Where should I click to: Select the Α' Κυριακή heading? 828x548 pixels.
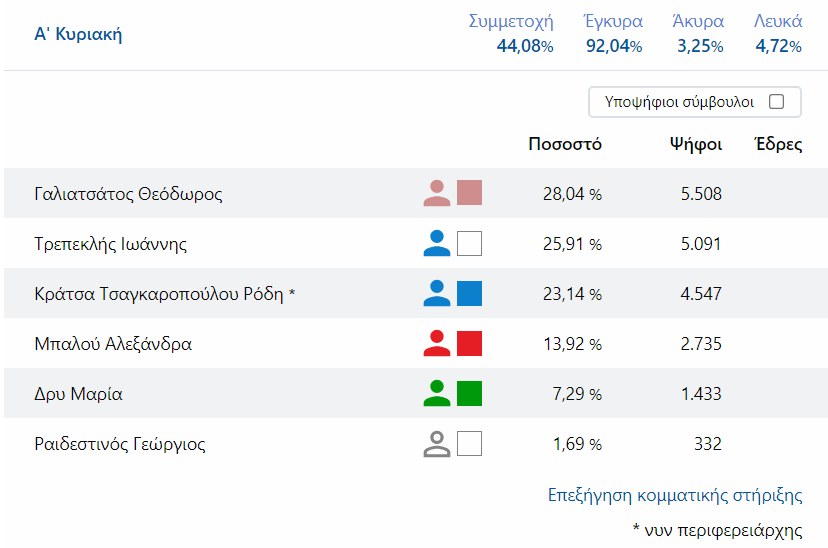click(78, 35)
